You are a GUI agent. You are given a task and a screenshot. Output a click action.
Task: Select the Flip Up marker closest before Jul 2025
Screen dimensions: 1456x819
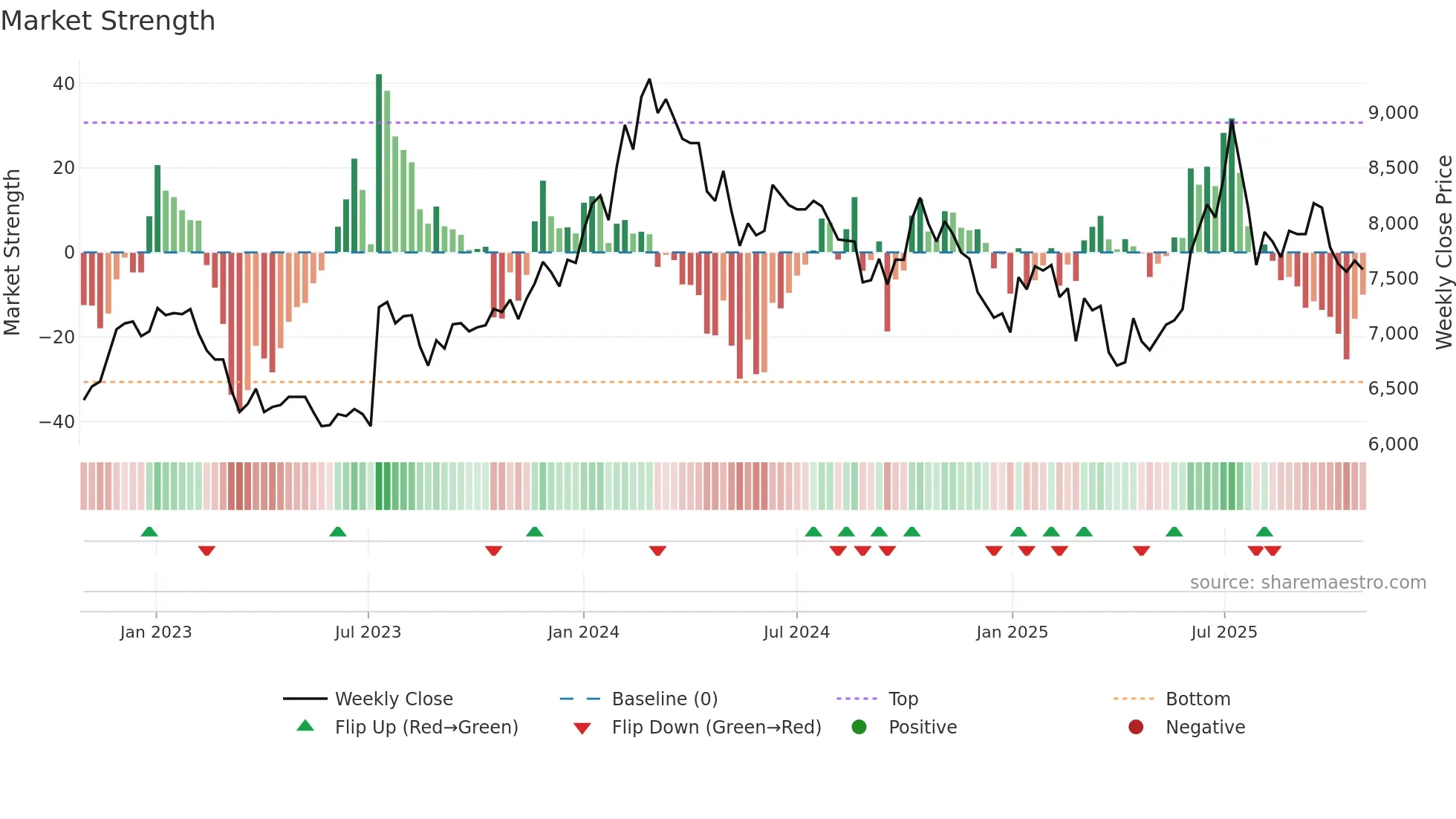coord(1174,531)
